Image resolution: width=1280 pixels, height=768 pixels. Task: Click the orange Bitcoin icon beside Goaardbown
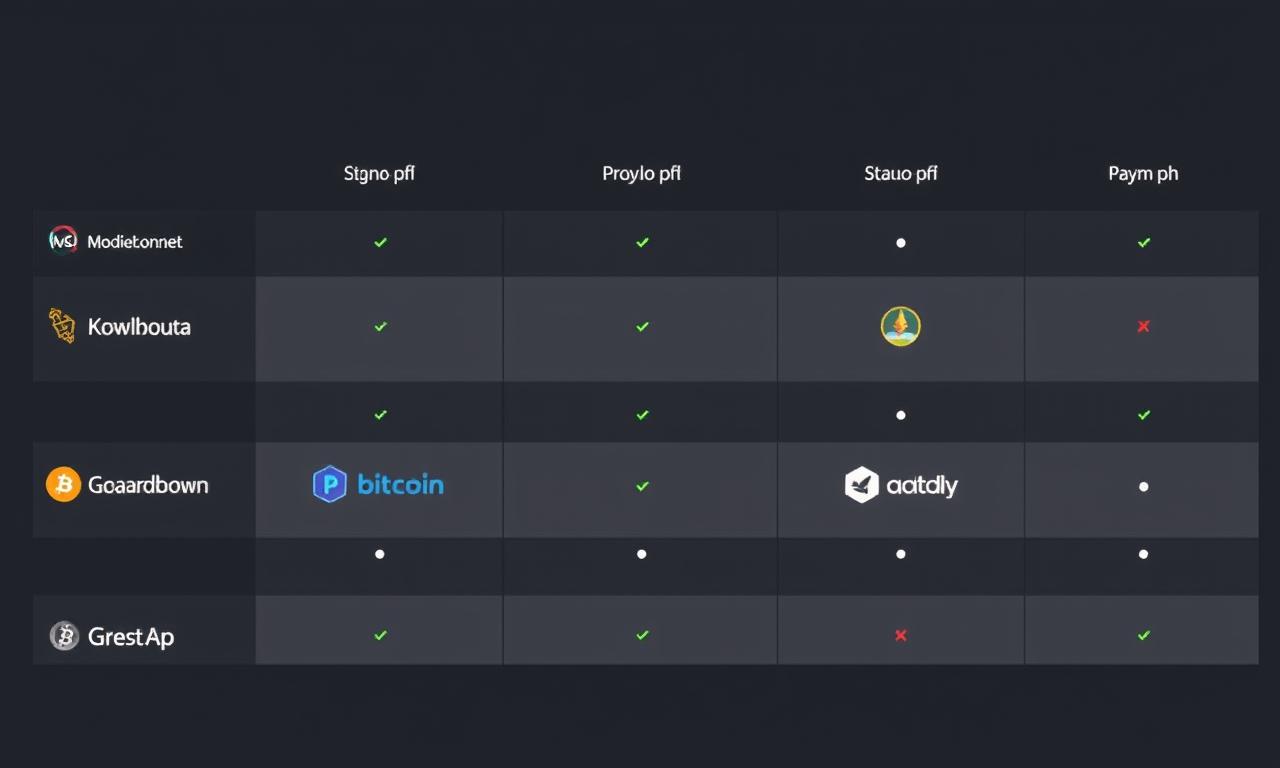click(x=63, y=485)
